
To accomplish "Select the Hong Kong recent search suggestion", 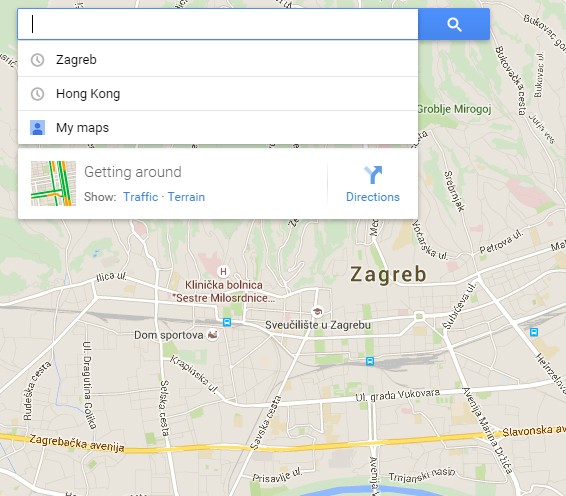I will tap(218, 94).
